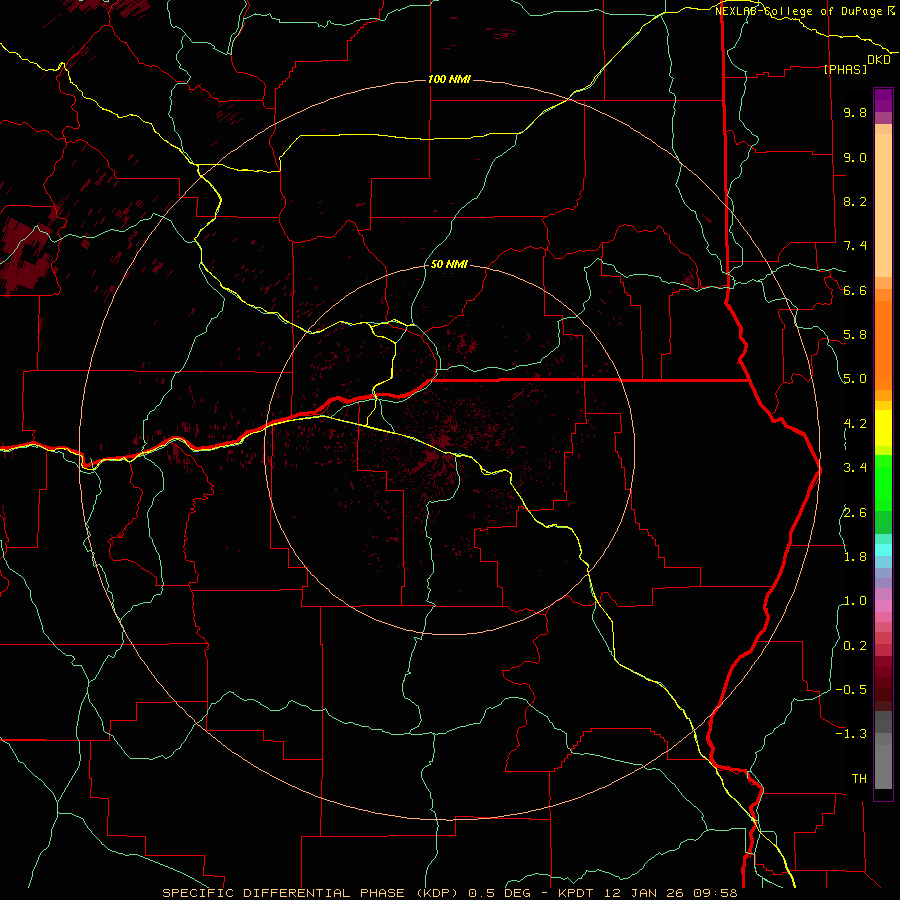Viewport: 900px width, 900px height.
Task: Click the purple swatch atop the color bar
Action: click(883, 100)
